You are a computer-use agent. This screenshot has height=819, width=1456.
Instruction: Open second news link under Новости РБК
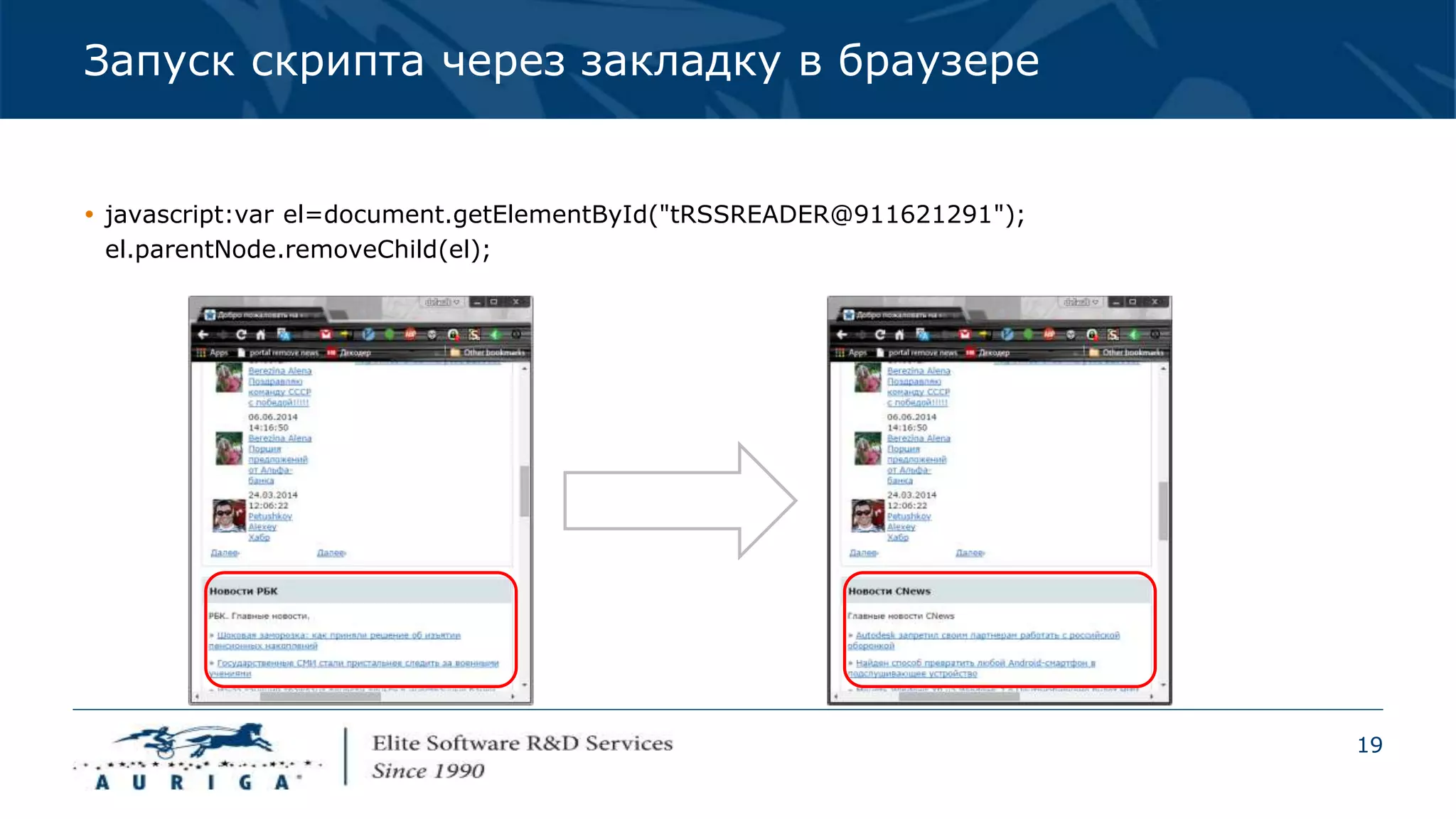354,668
